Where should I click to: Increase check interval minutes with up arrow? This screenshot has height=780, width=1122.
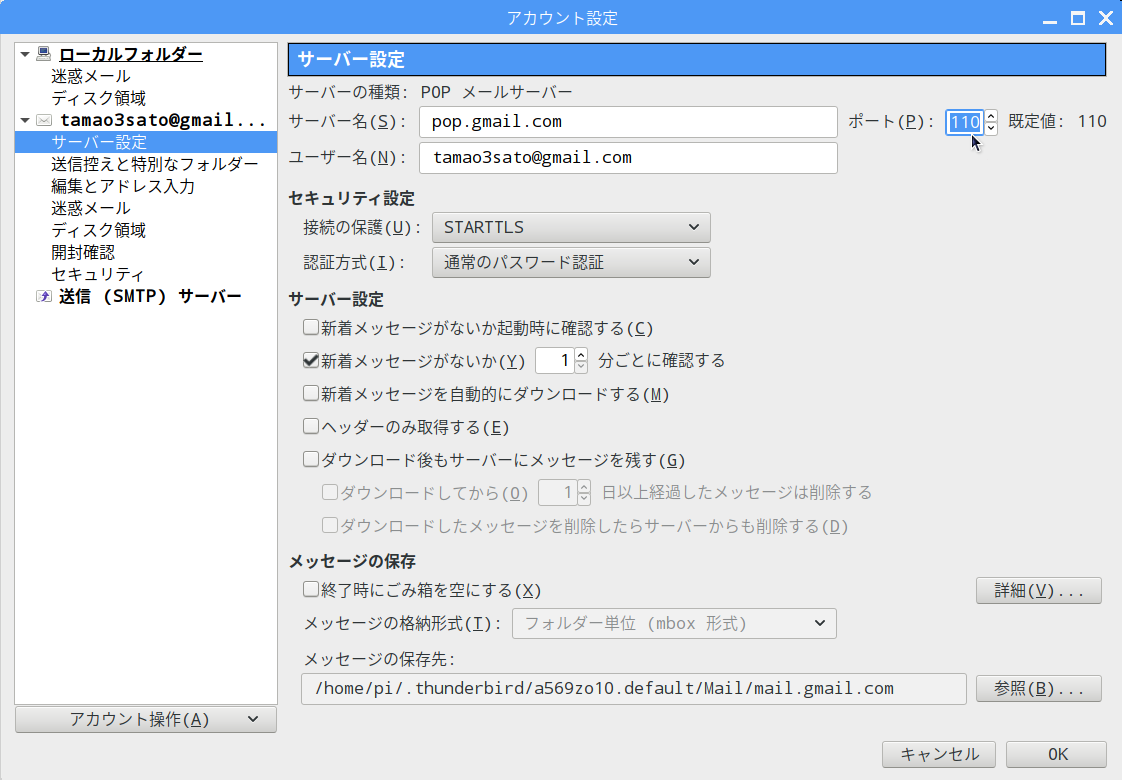pyautogui.click(x=581, y=355)
